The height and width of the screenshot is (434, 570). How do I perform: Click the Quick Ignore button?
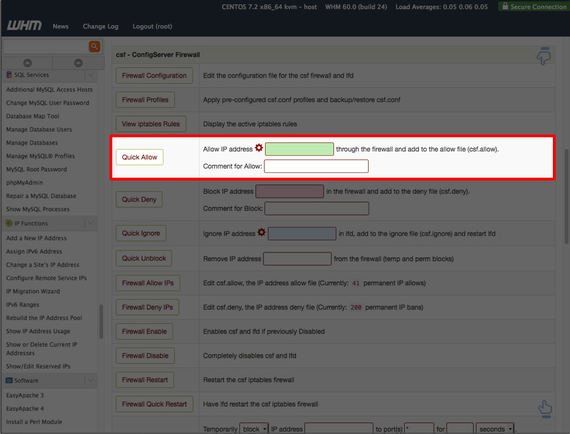(141, 233)
